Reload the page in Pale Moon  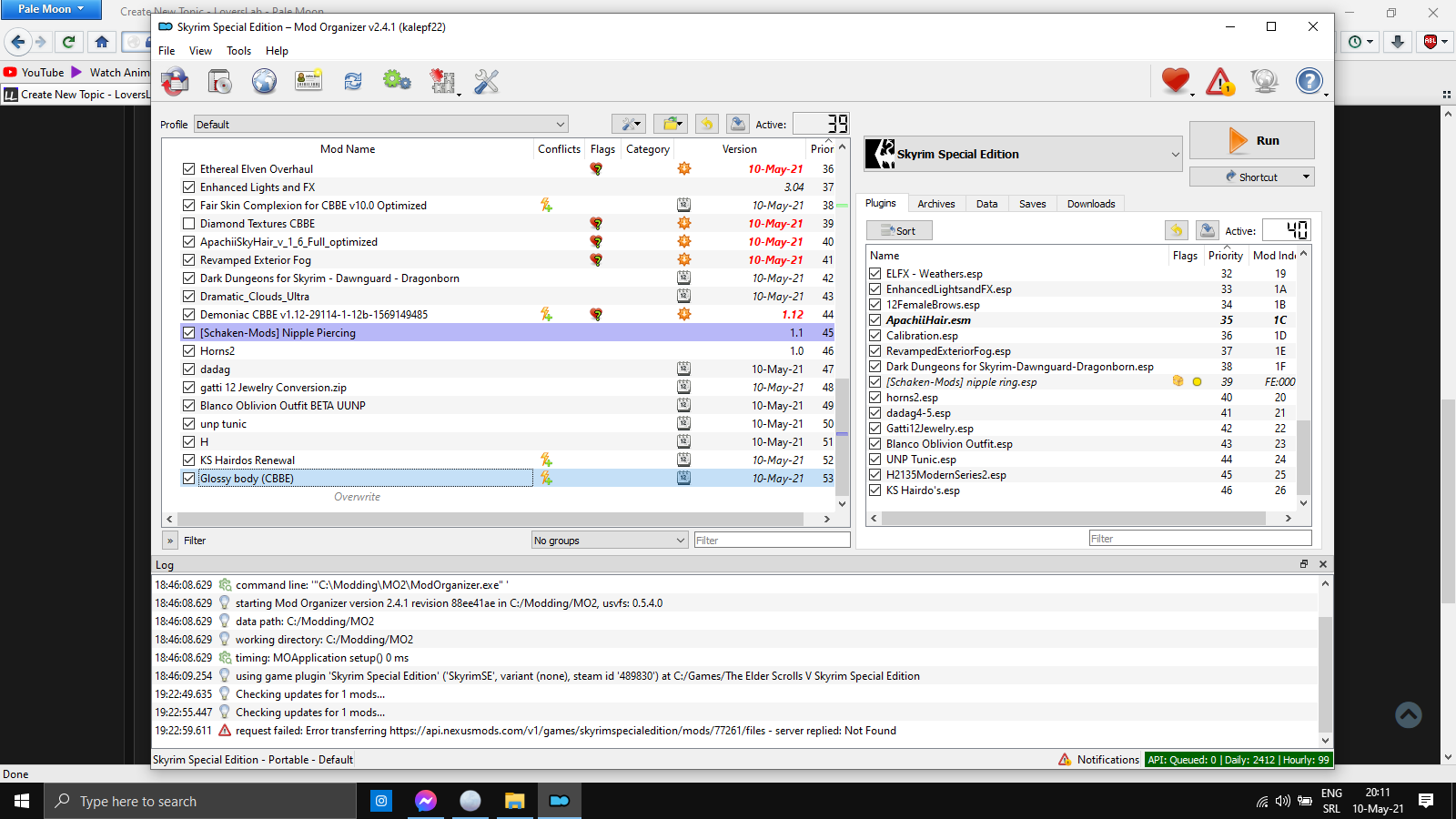coord(68,42)
